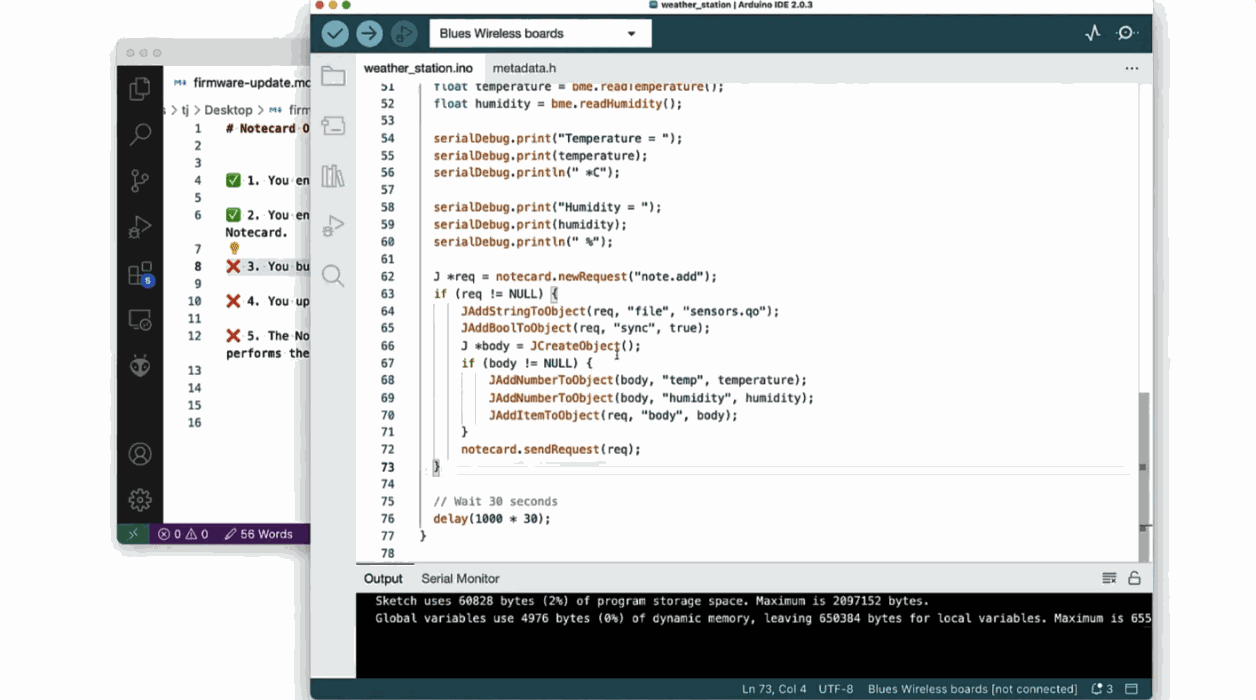Toggle the lock icon in Output panel
Viewport: 1256px width, 700px height.
pos(1134,578)
